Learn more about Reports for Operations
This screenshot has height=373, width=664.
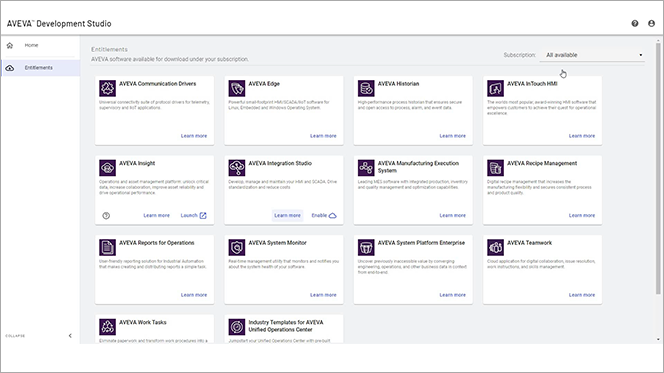coord(194,295)
